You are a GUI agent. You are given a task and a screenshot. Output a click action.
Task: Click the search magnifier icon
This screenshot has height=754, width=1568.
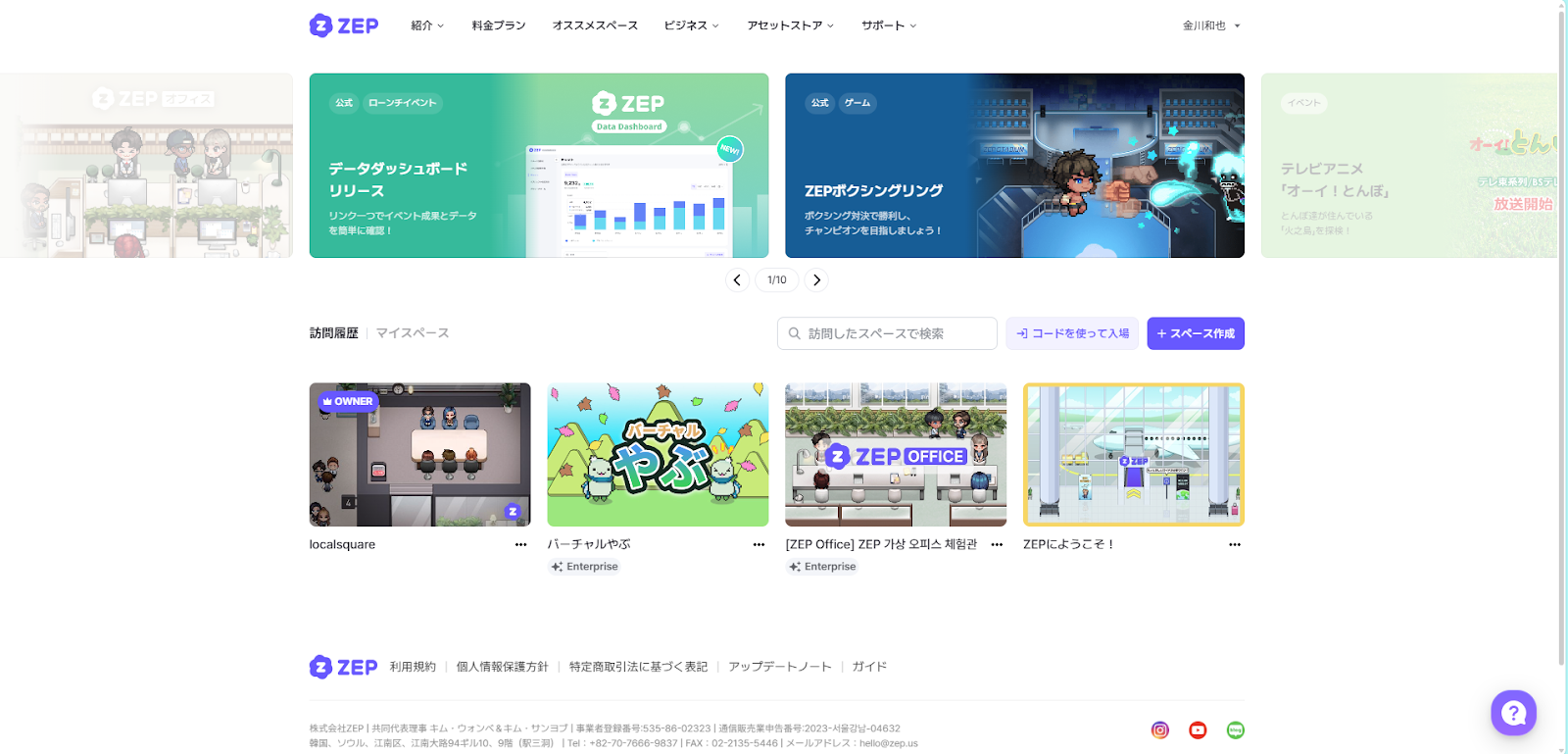point(795,333)
